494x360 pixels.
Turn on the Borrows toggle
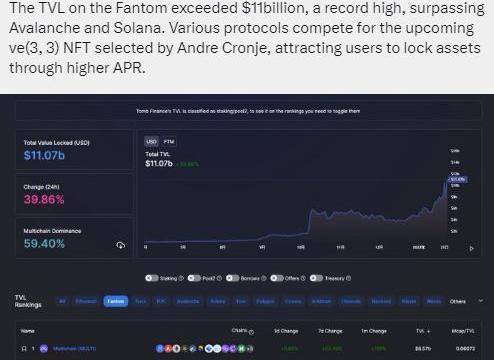(233, 278)
